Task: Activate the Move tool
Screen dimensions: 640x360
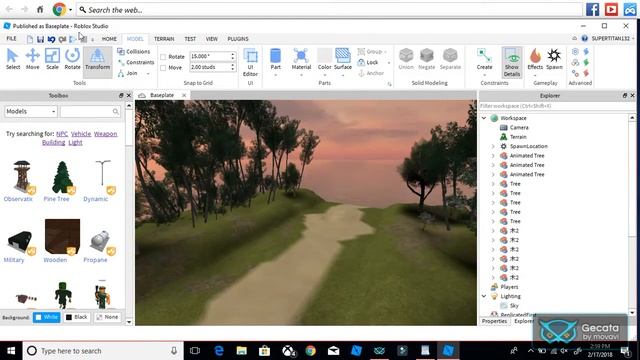Action: tap(32, 59)
